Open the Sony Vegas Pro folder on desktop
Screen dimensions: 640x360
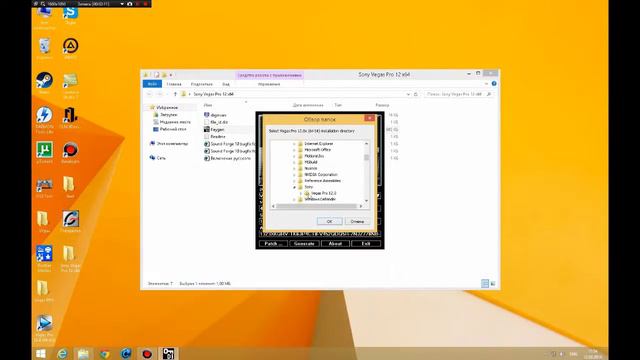(70, 258)
